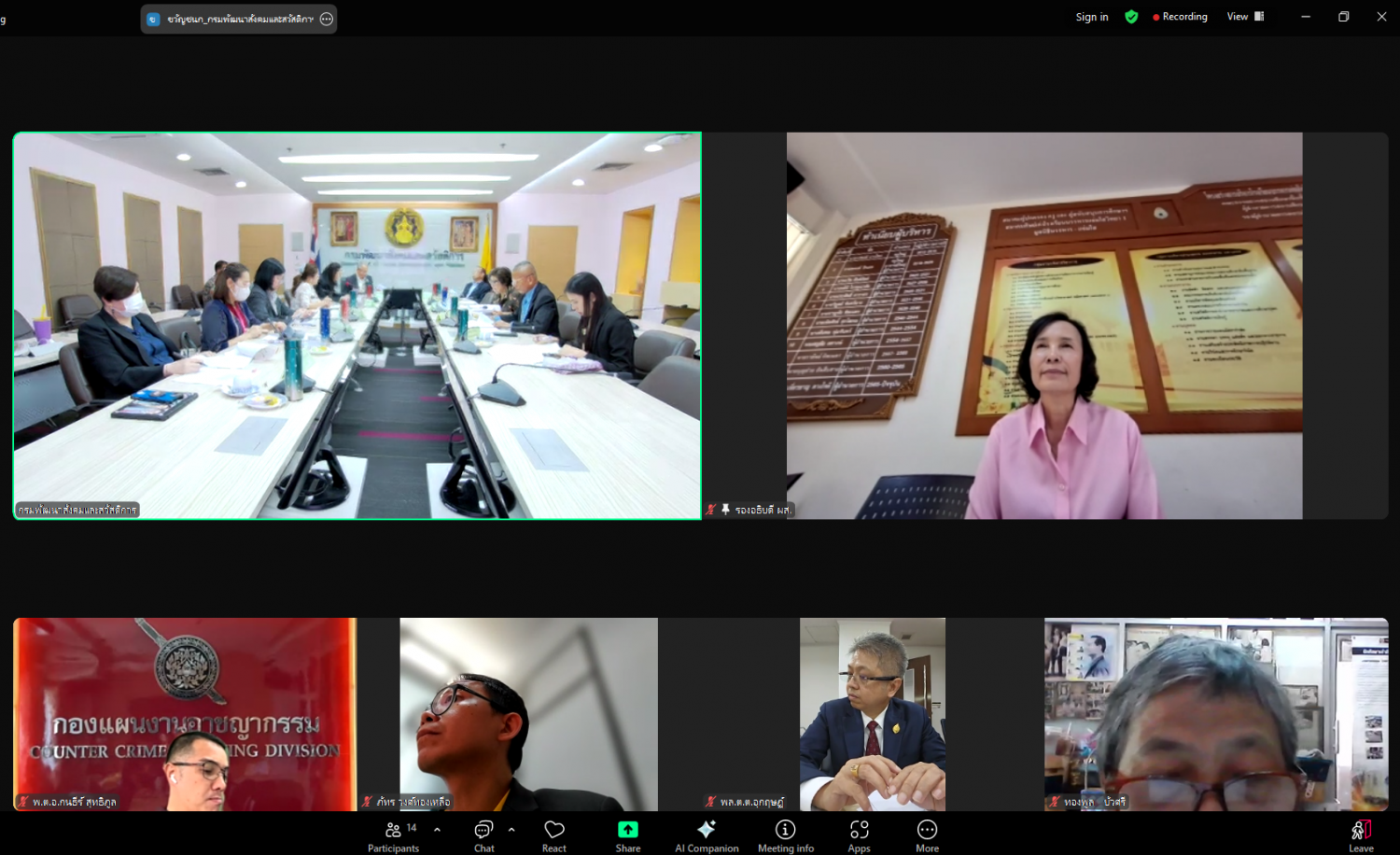
Task: Select the man looking up video tile
Action: [528, 714]
